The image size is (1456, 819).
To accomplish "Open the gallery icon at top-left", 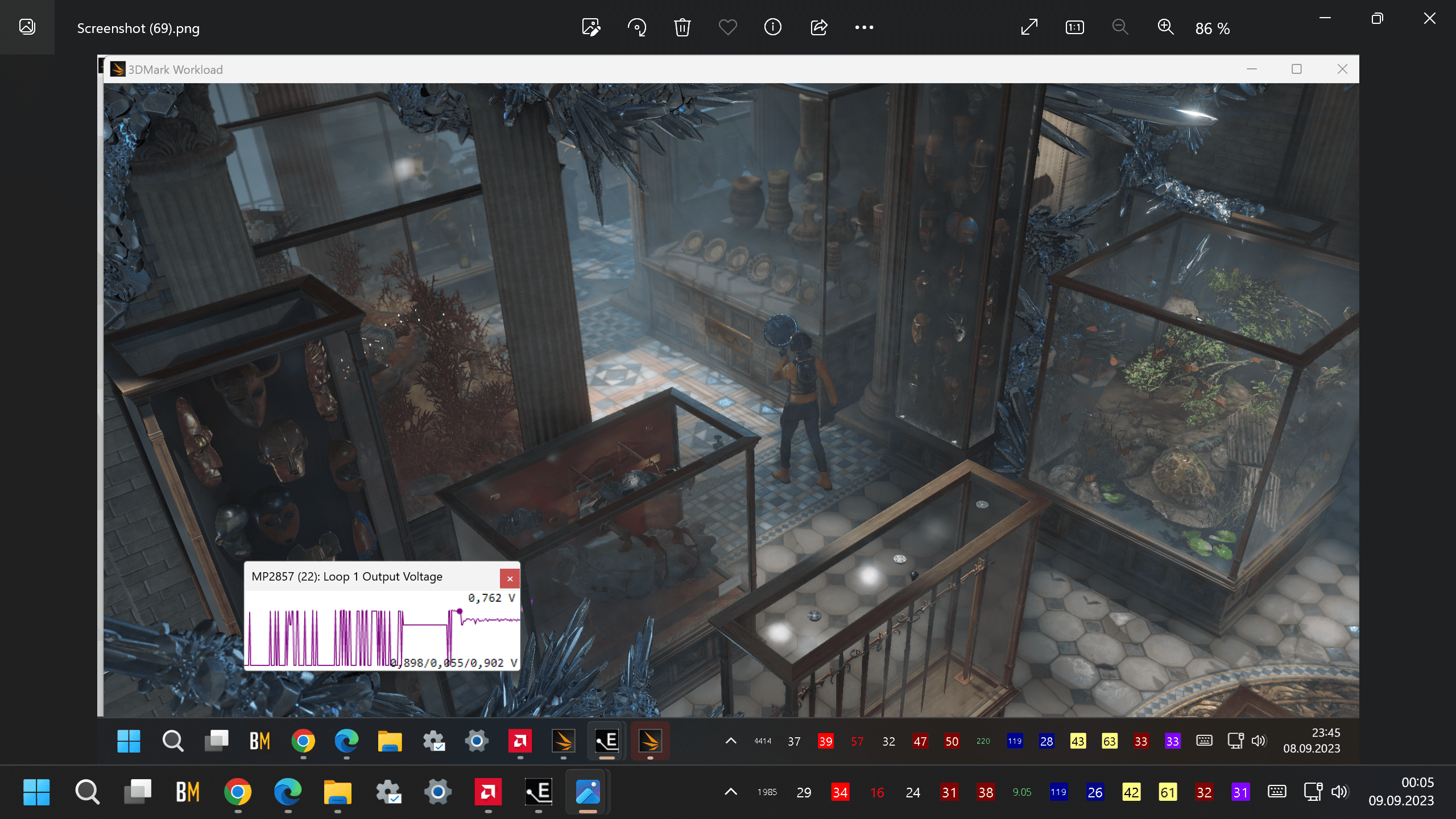I will (x=27, y=27).
